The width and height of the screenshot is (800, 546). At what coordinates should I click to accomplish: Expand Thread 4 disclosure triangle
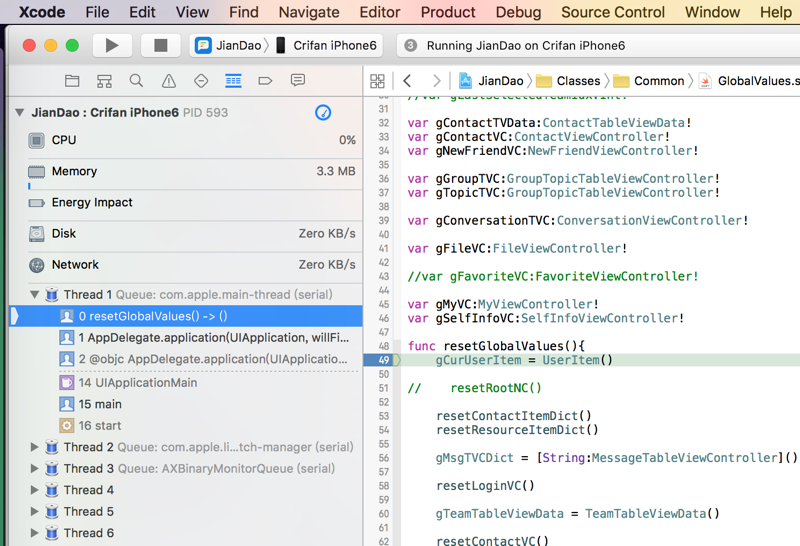coord(35,490)
